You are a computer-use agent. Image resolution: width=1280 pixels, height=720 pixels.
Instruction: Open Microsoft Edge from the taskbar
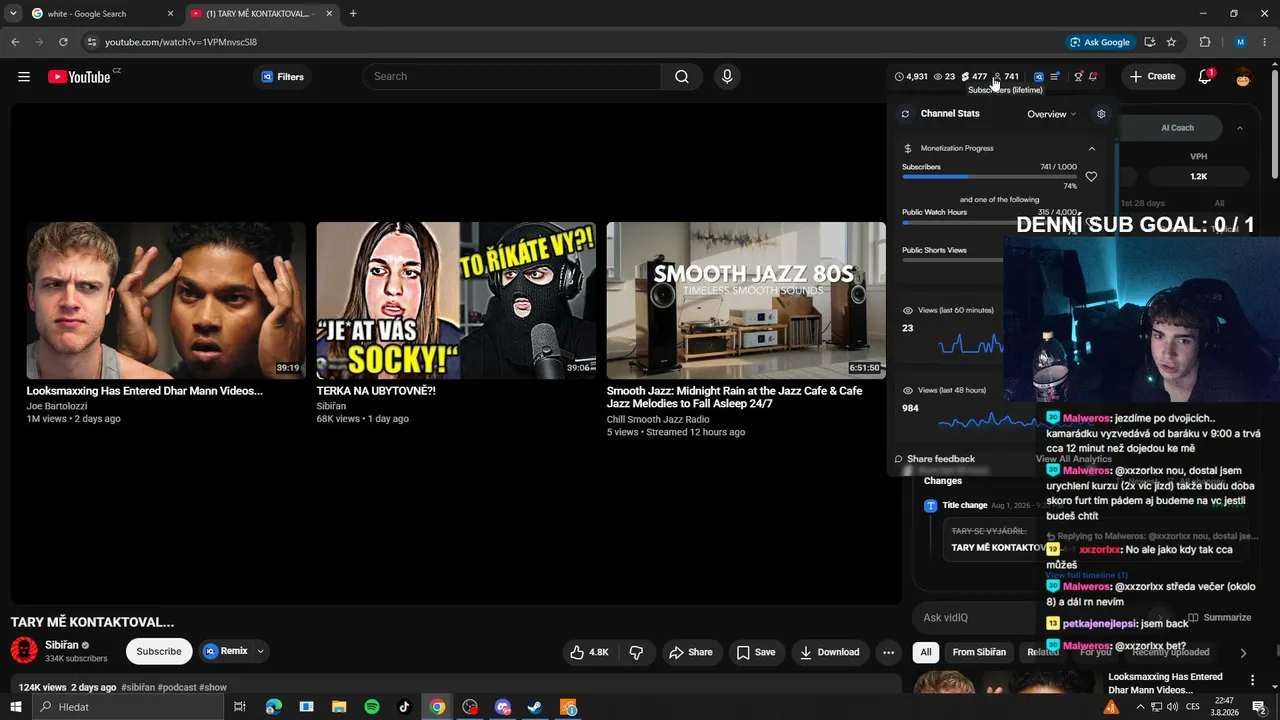click(274, 707)
